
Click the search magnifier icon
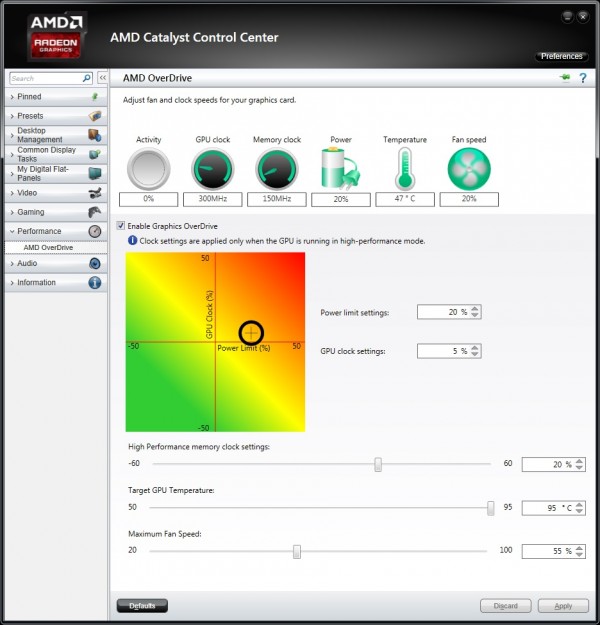(x=87, y=78)
